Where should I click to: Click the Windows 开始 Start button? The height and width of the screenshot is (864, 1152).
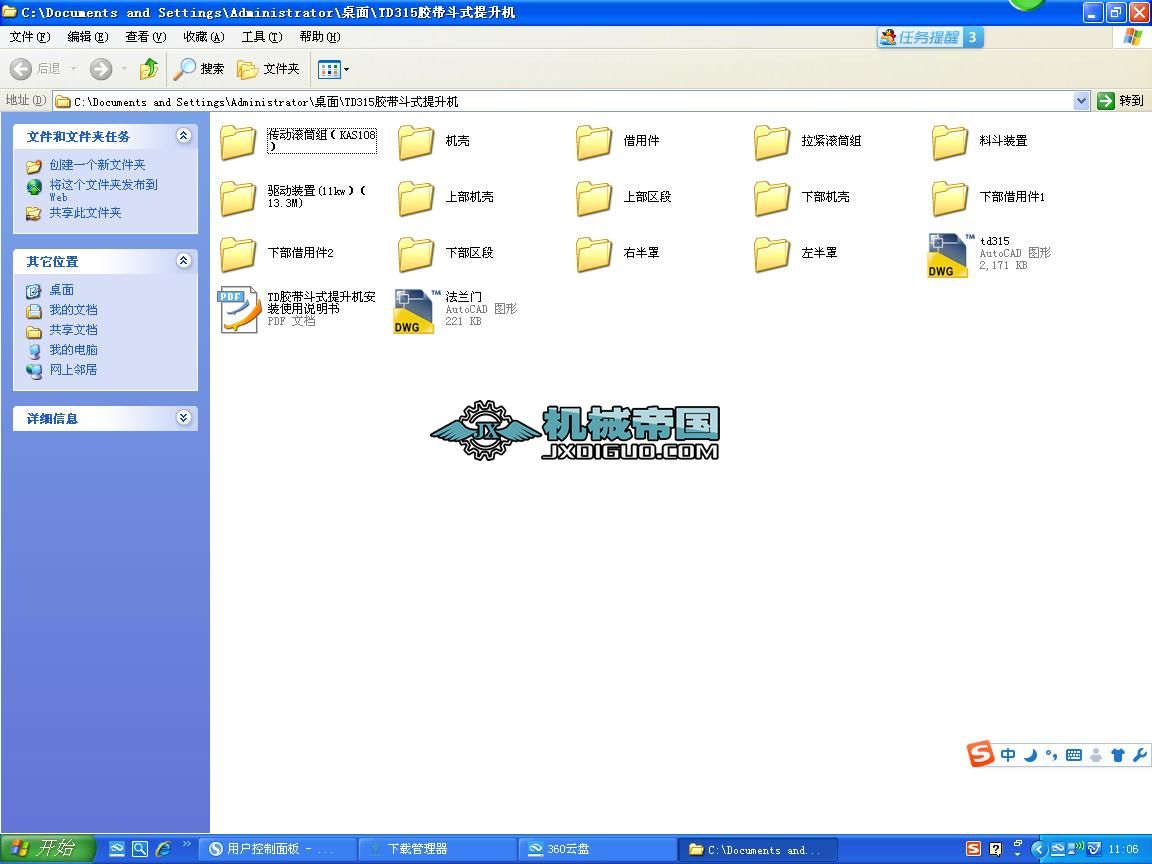tap(48, 849)
